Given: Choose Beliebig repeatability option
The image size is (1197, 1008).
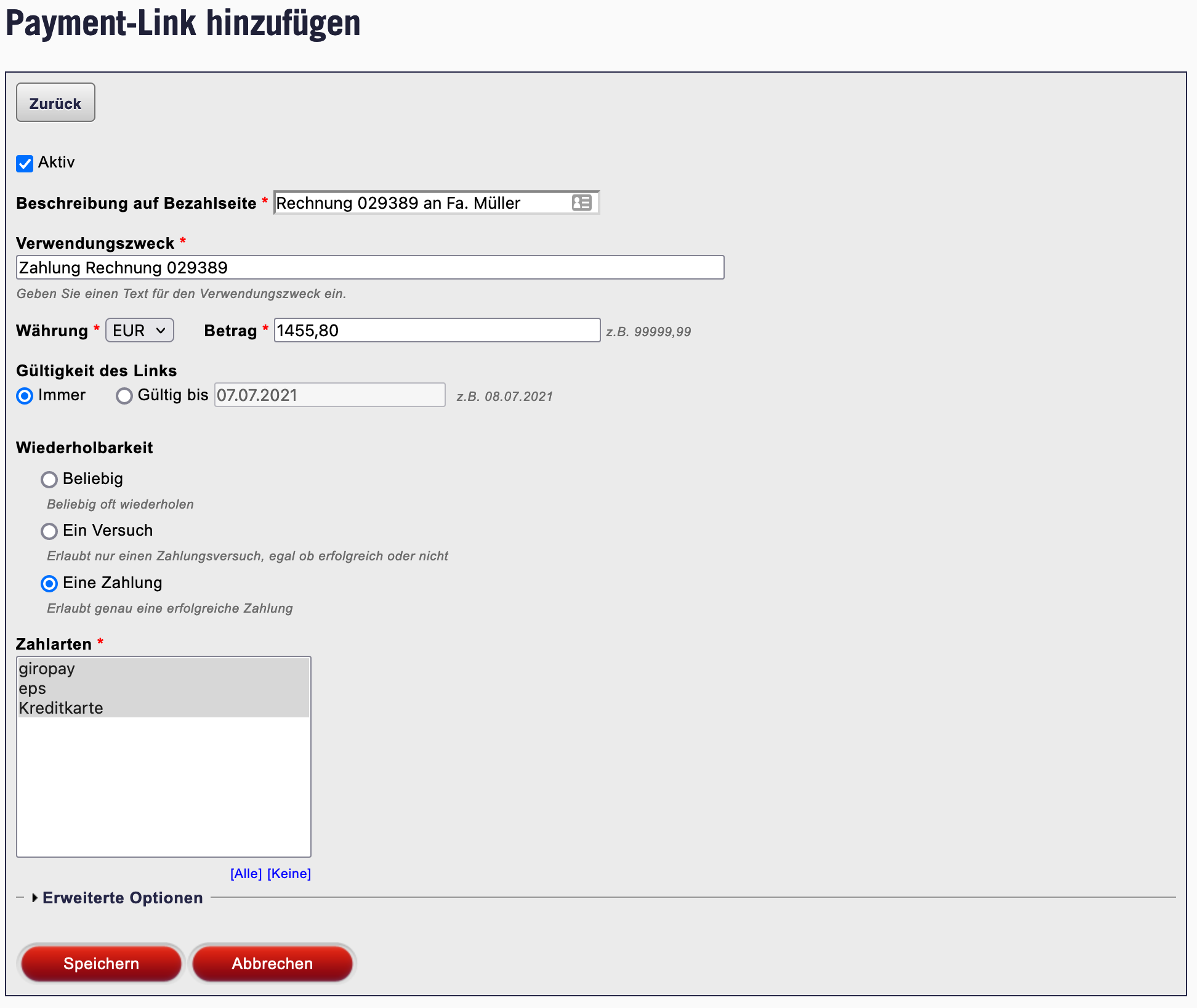Looking at the screenshot, I should pos(49,479).
